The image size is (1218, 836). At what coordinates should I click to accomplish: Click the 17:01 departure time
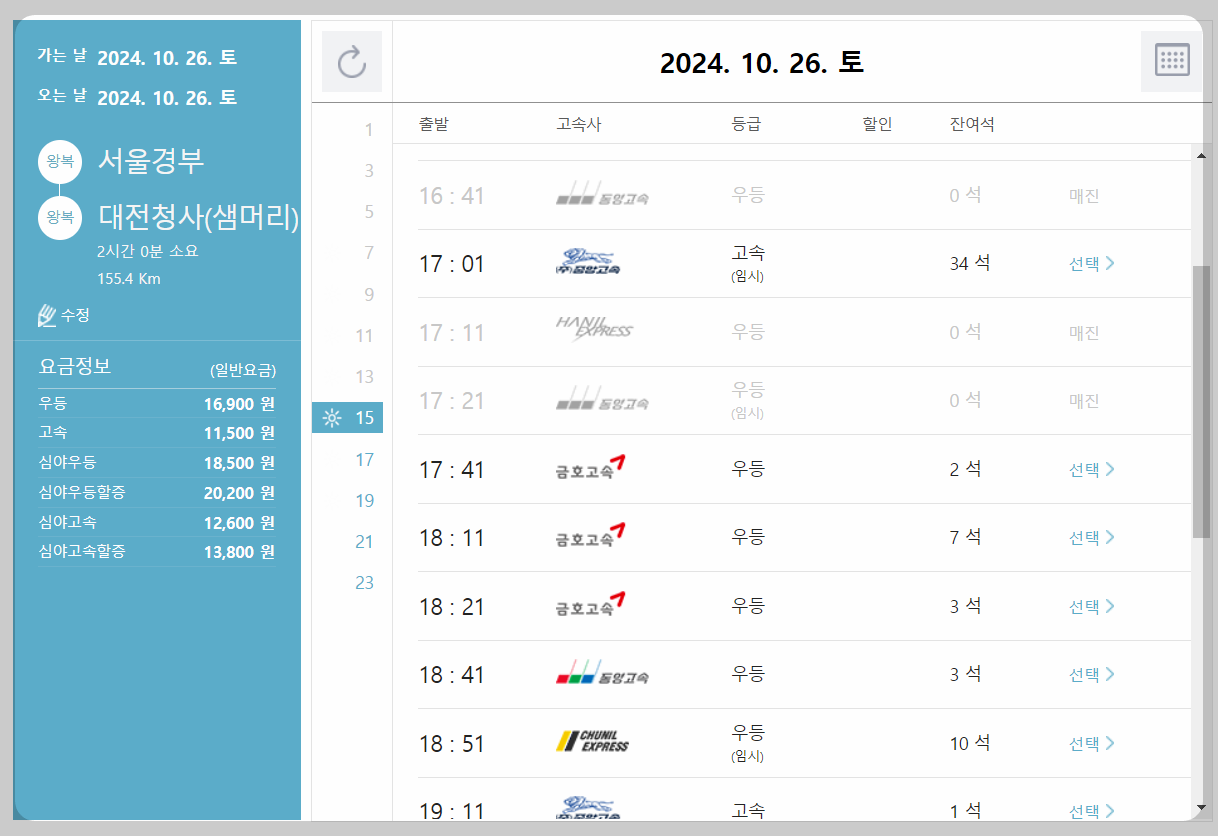pyautogui.click(x=451, y=264)
